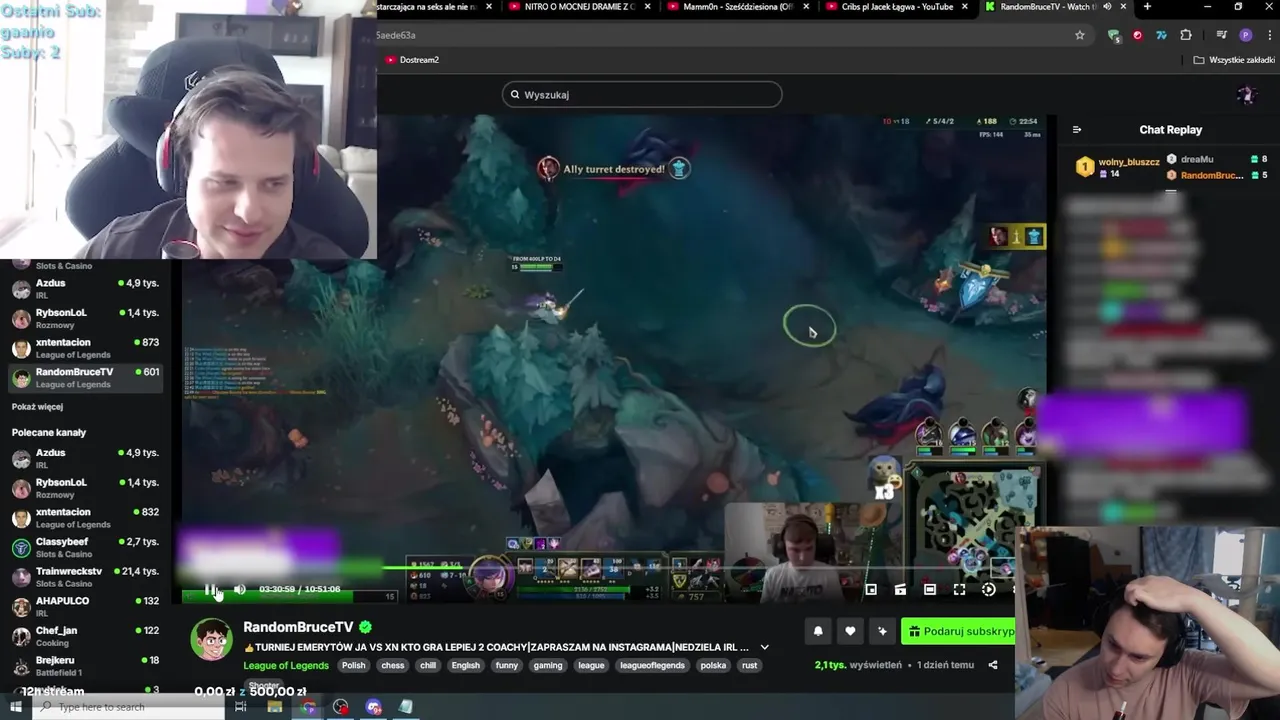The height and width of the screenshot is (720, 1280).
Task: Collapse the Chat Replay panel
Action: (1077, 130)
